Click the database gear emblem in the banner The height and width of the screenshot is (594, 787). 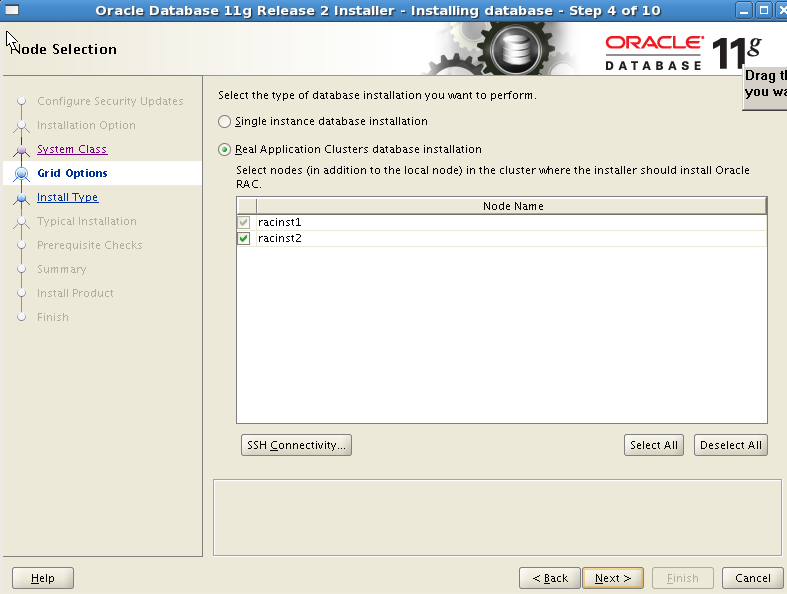click(515, 50)
